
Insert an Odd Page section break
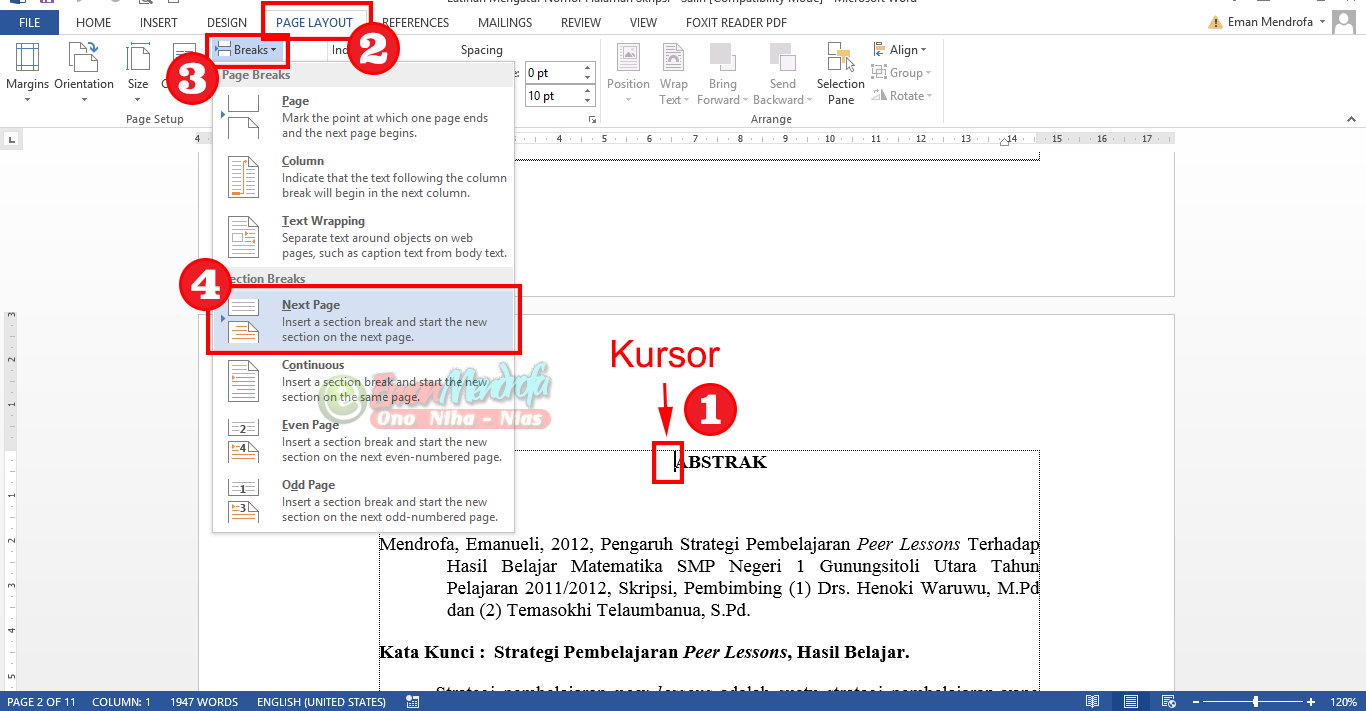tap(364, 501)
